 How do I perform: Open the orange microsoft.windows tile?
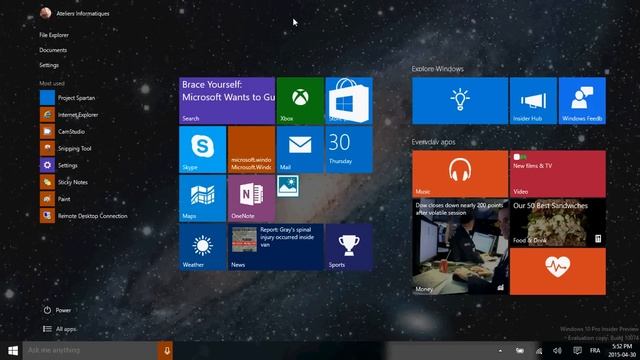pos(251,149)
